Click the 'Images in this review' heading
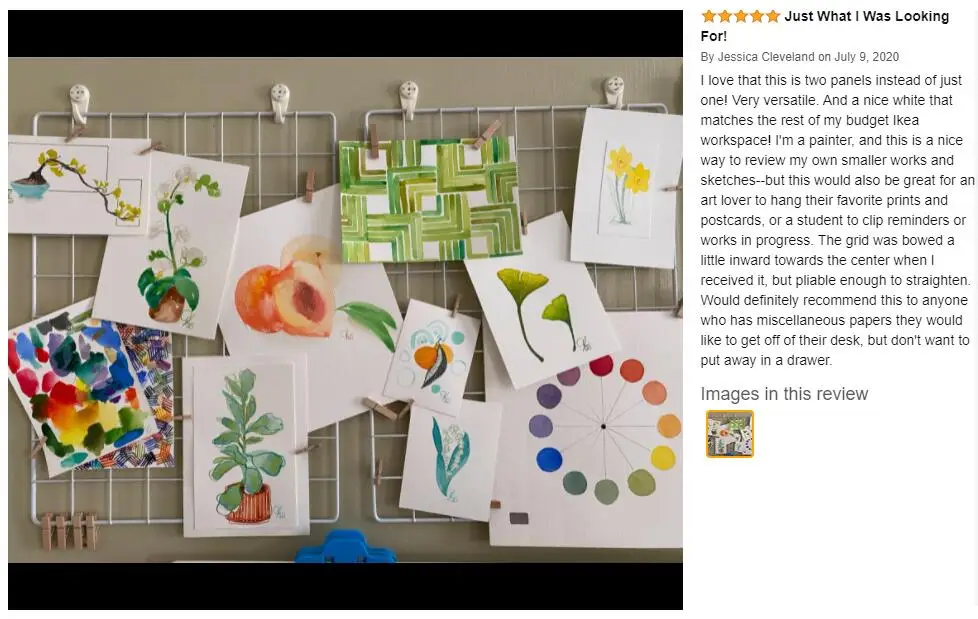Viewport: 978px width, 619px height. (x=784, y=394)
